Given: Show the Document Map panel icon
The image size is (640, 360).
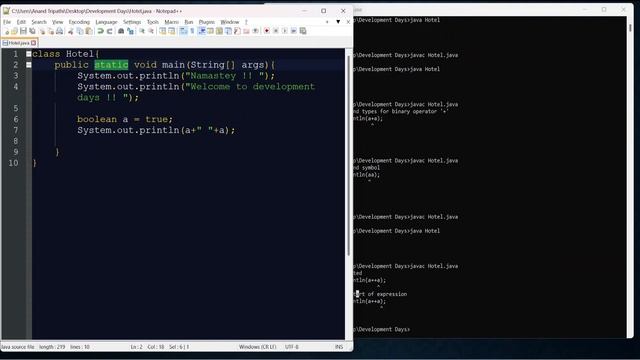Looking at the screenshot, I should [219, 31].
